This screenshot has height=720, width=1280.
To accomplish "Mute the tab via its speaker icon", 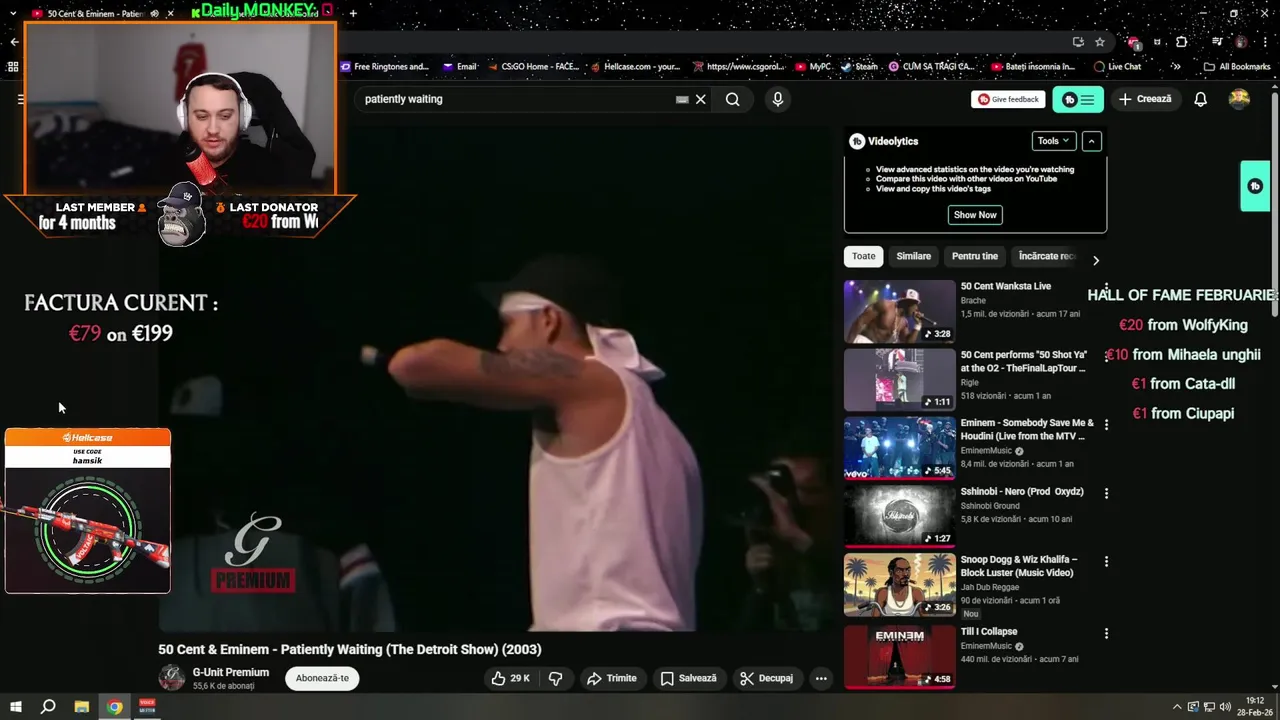I will (x=154, y=13).
